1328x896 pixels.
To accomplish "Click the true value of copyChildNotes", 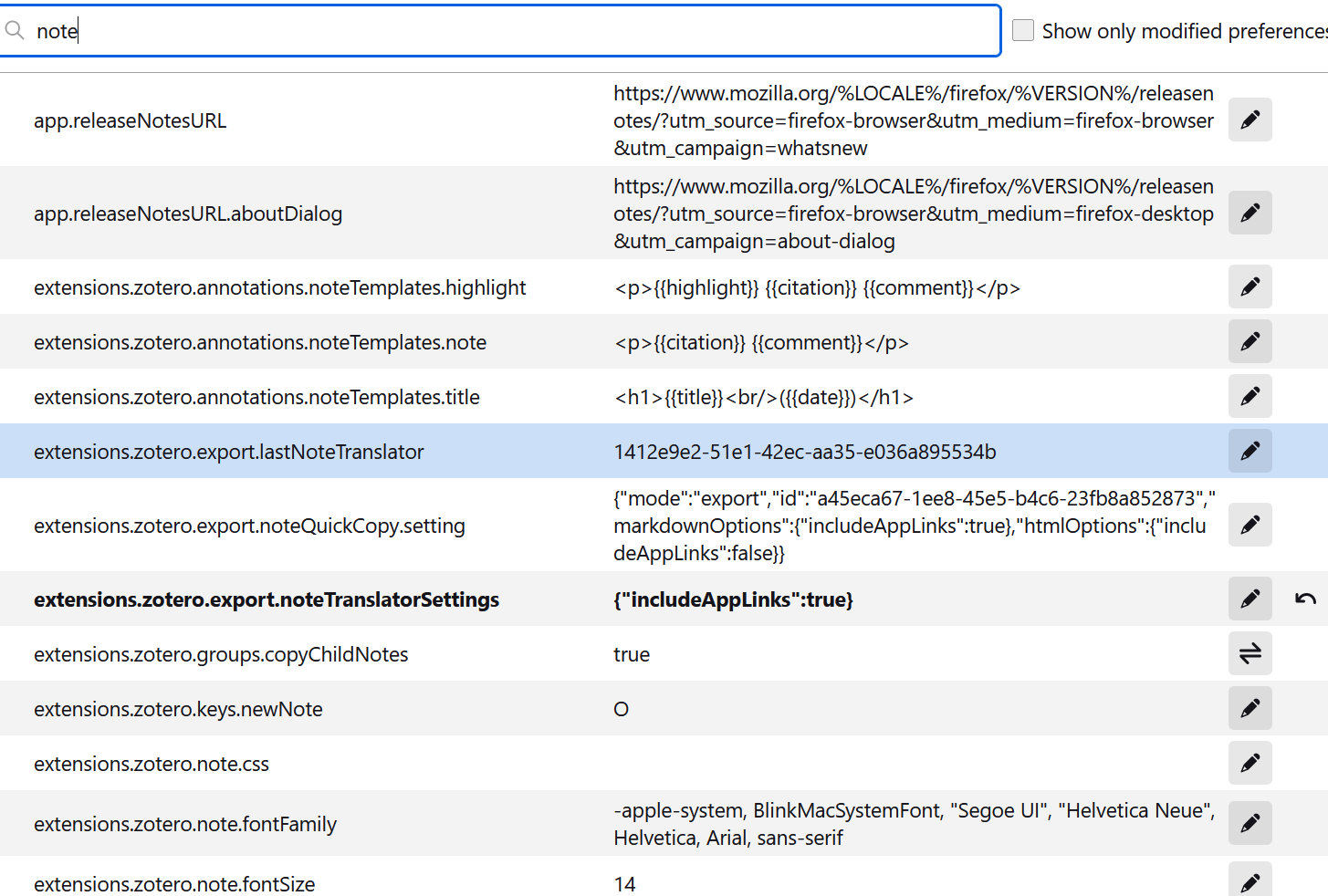I will (x=632, y=654).
